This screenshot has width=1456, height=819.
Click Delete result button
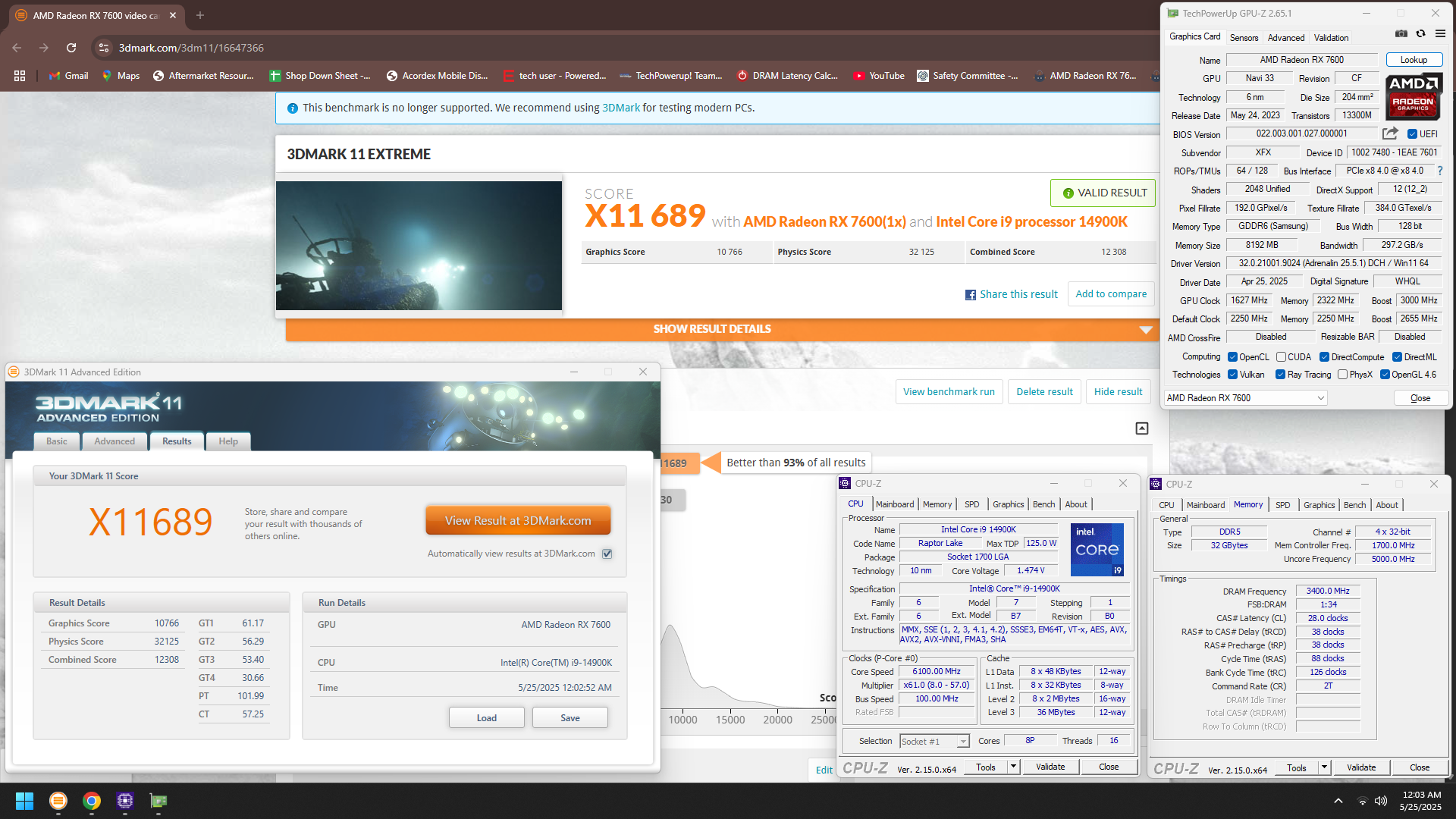1044,392
